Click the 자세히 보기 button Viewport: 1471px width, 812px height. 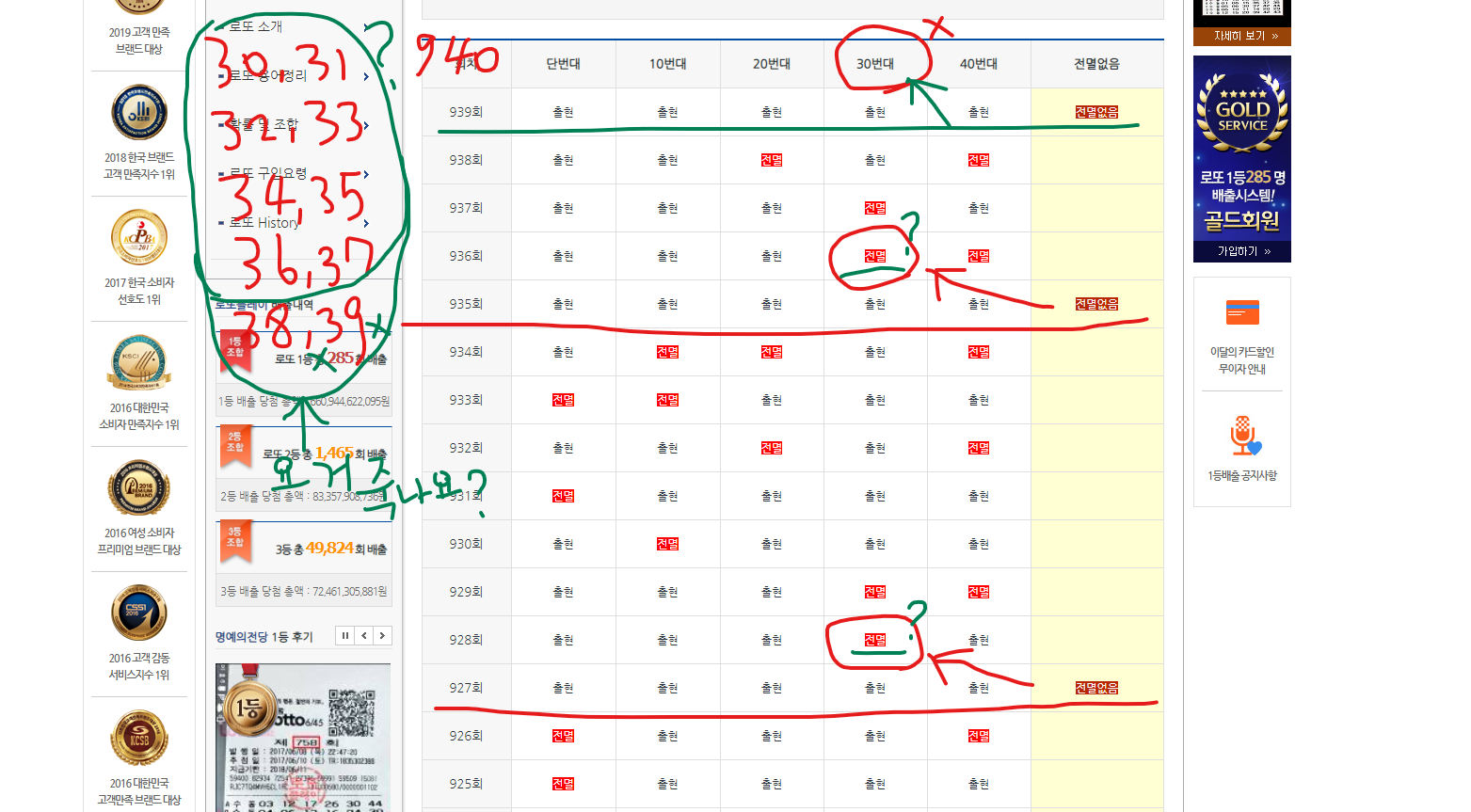point(1242,36)
